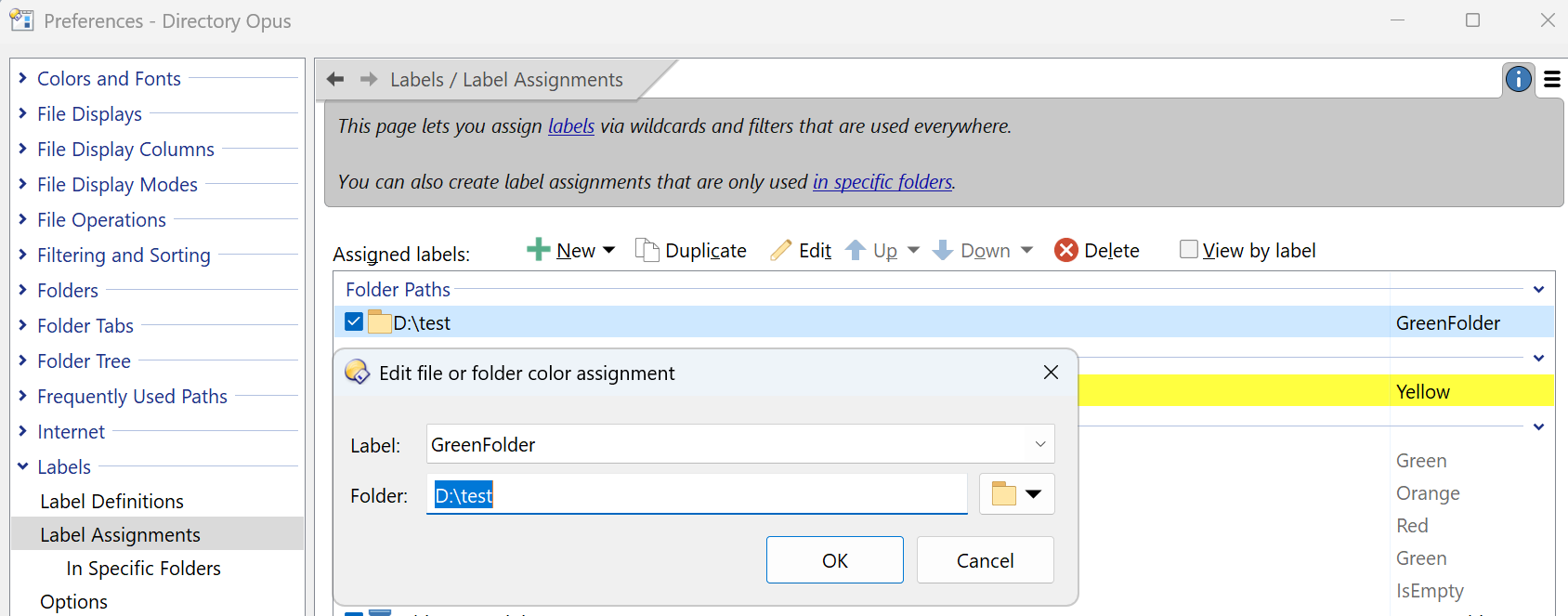Viewport: 1568px width, 616px height.
Task: Open the blue info help icon
Action: (1518, 80)
